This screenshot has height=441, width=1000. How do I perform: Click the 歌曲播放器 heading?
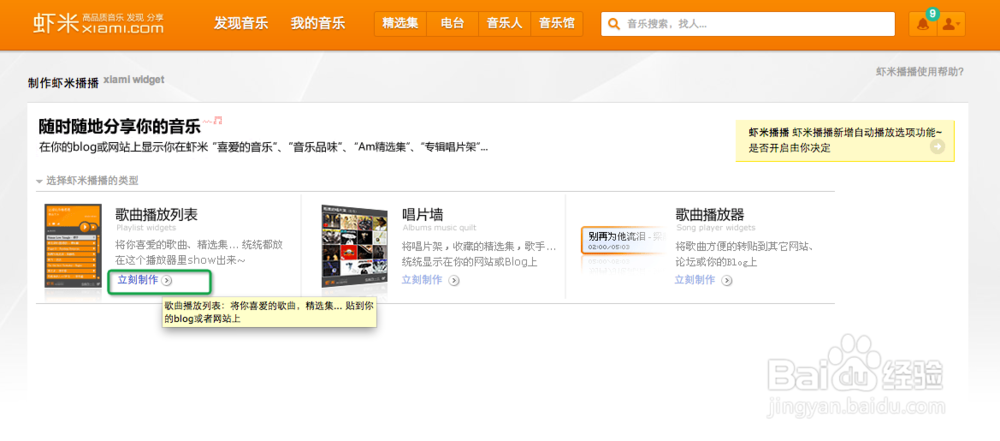click(x=710, y=214)
